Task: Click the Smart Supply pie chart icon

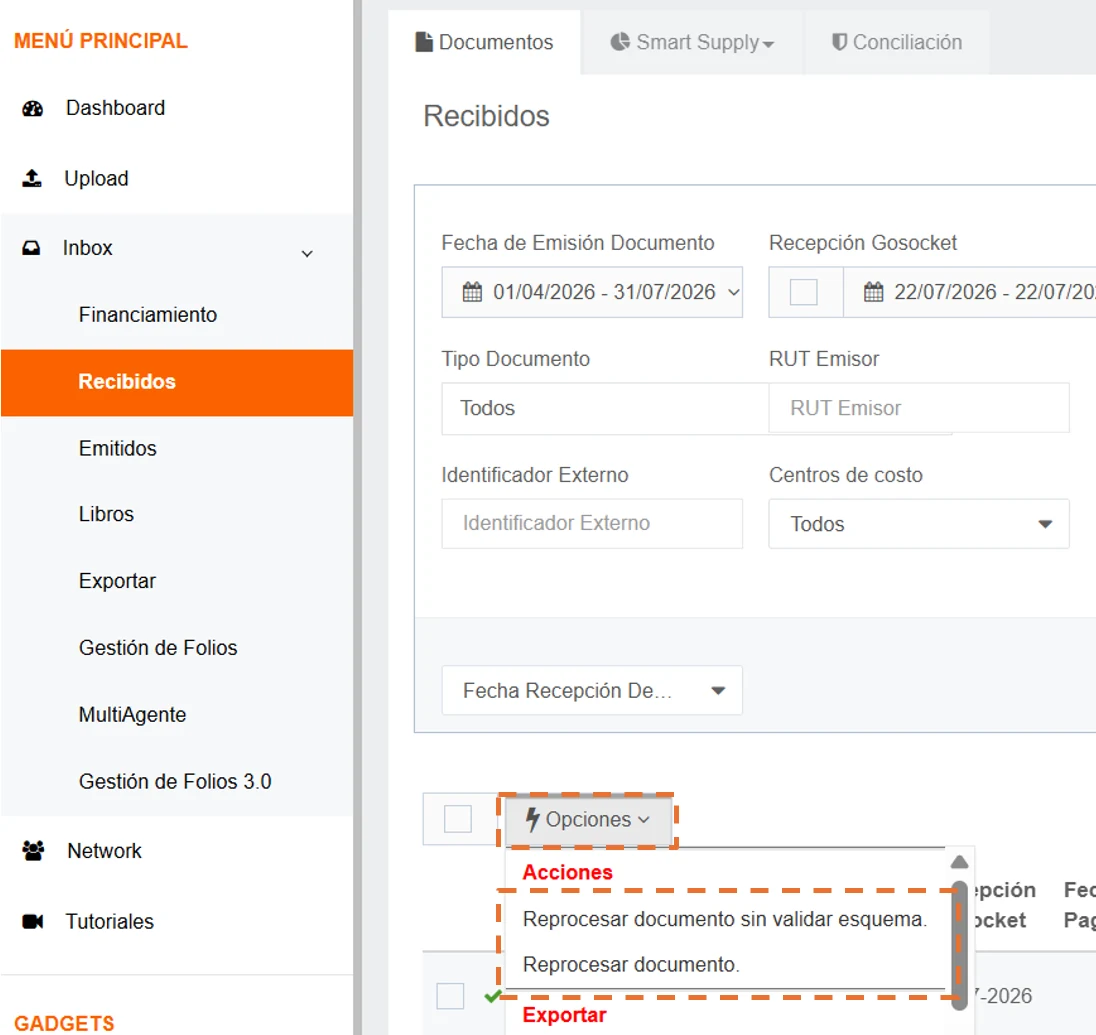Action: [620, 42]
